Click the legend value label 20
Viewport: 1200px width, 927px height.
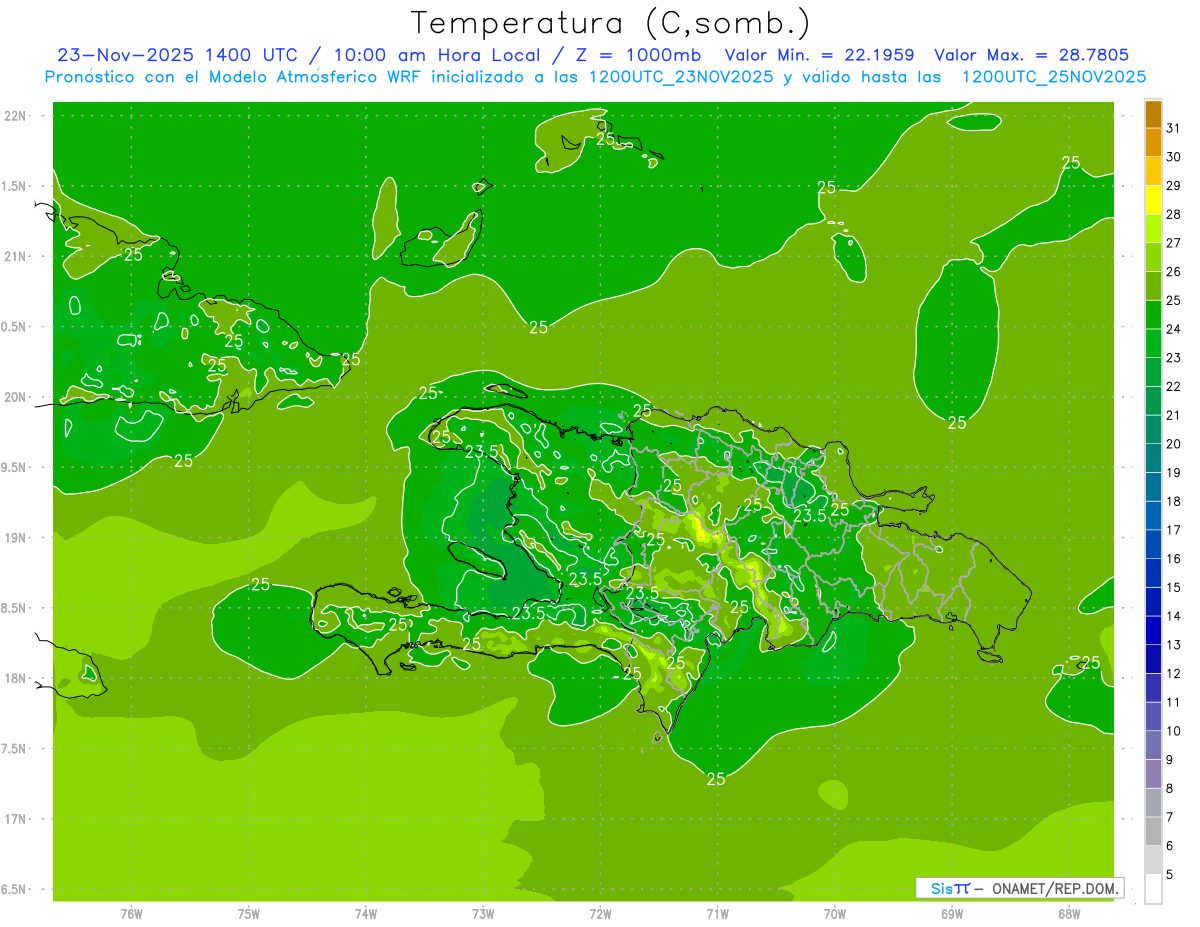(1174, 443)
